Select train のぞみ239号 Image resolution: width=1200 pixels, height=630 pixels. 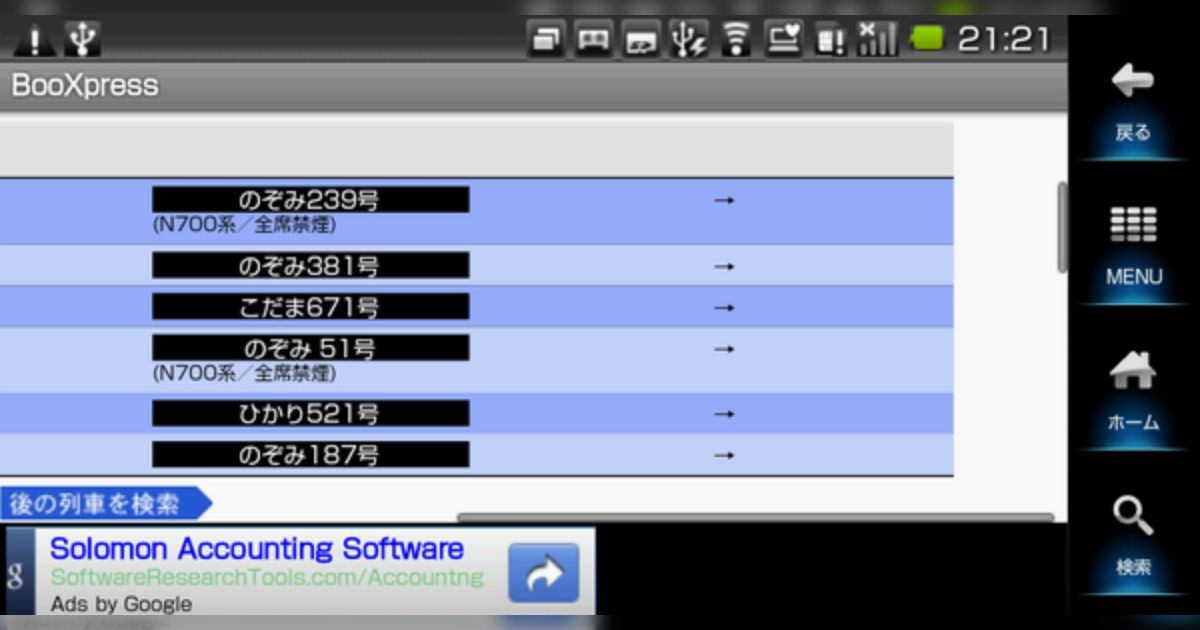310,200
